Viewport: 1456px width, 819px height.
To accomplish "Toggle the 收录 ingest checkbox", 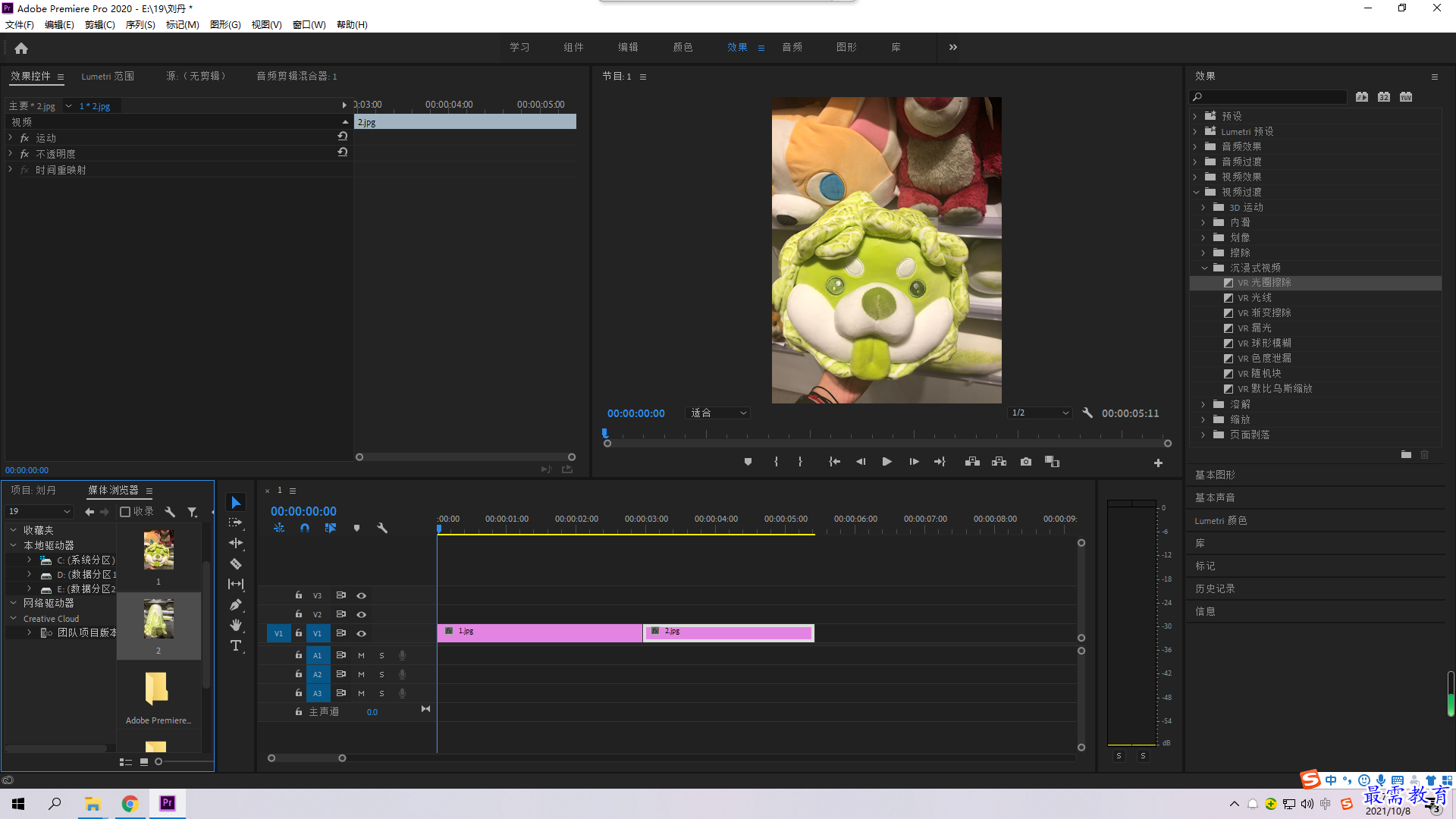I will 126,512.
